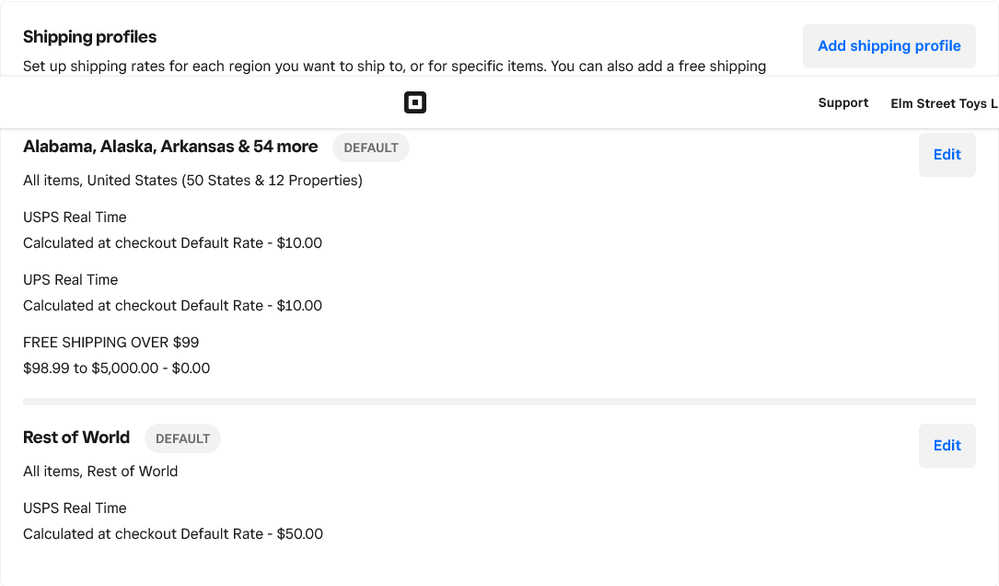The image size is (999, 586).
Task: Click All items, United States description text
Action: coord(192,180)
